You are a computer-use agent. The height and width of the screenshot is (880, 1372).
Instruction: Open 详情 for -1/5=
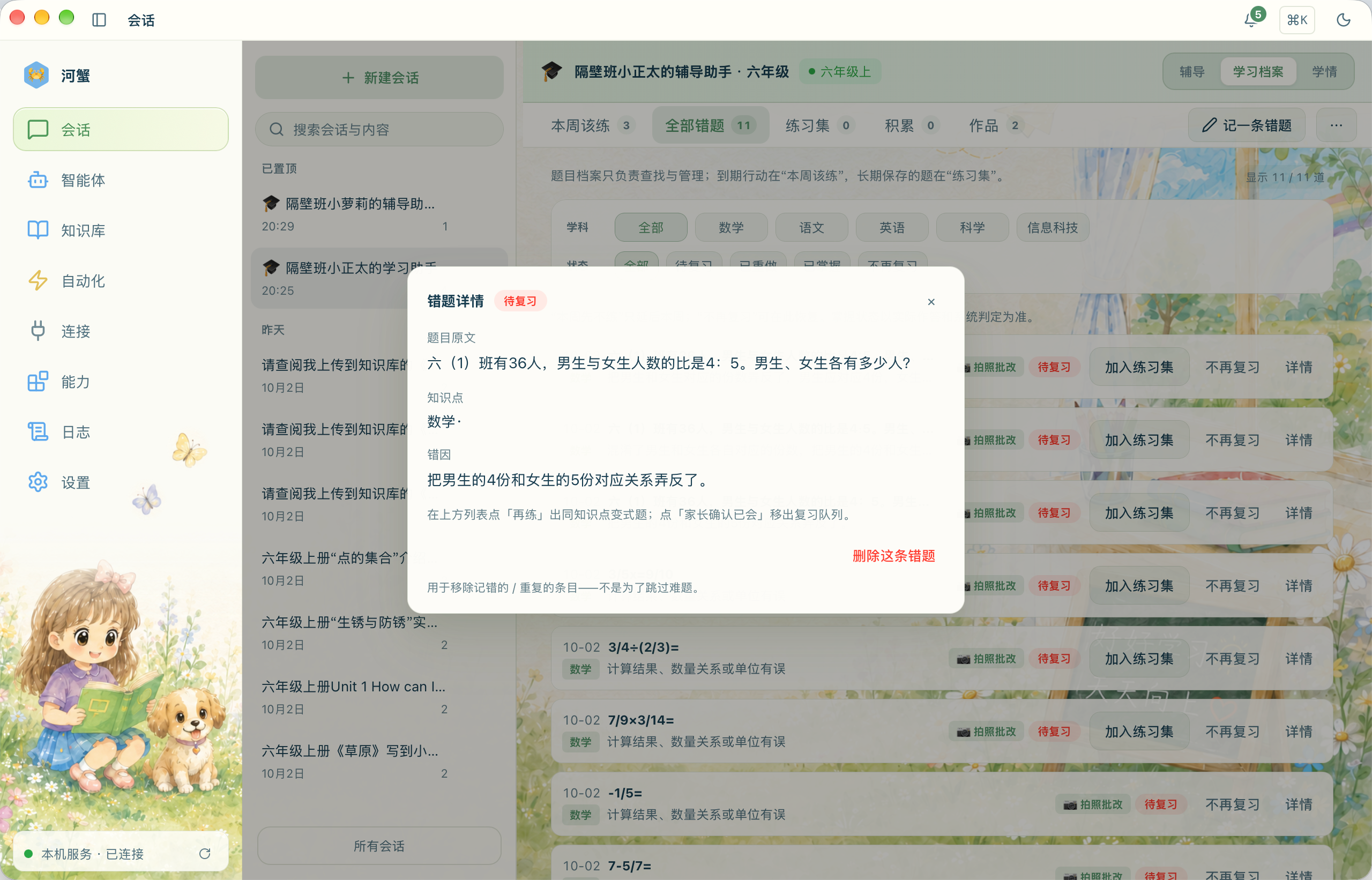click(x=1298, y=804)
